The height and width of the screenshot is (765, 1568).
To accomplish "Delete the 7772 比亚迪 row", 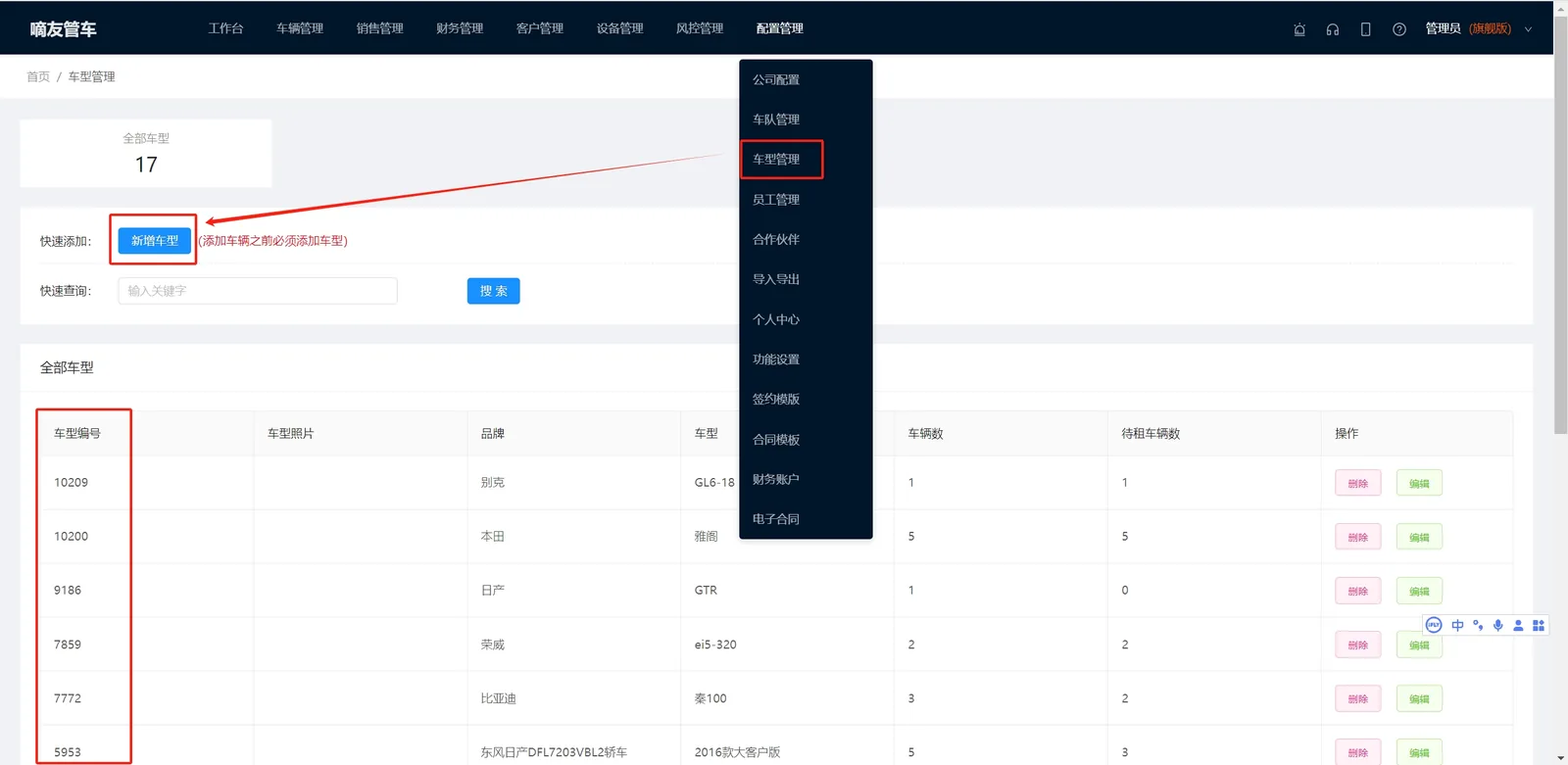I will (1358, 698).
